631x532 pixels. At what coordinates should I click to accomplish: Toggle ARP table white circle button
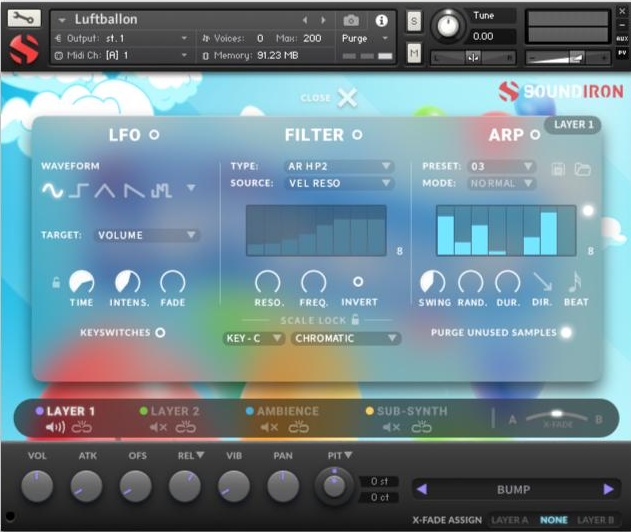pos(588,210)
